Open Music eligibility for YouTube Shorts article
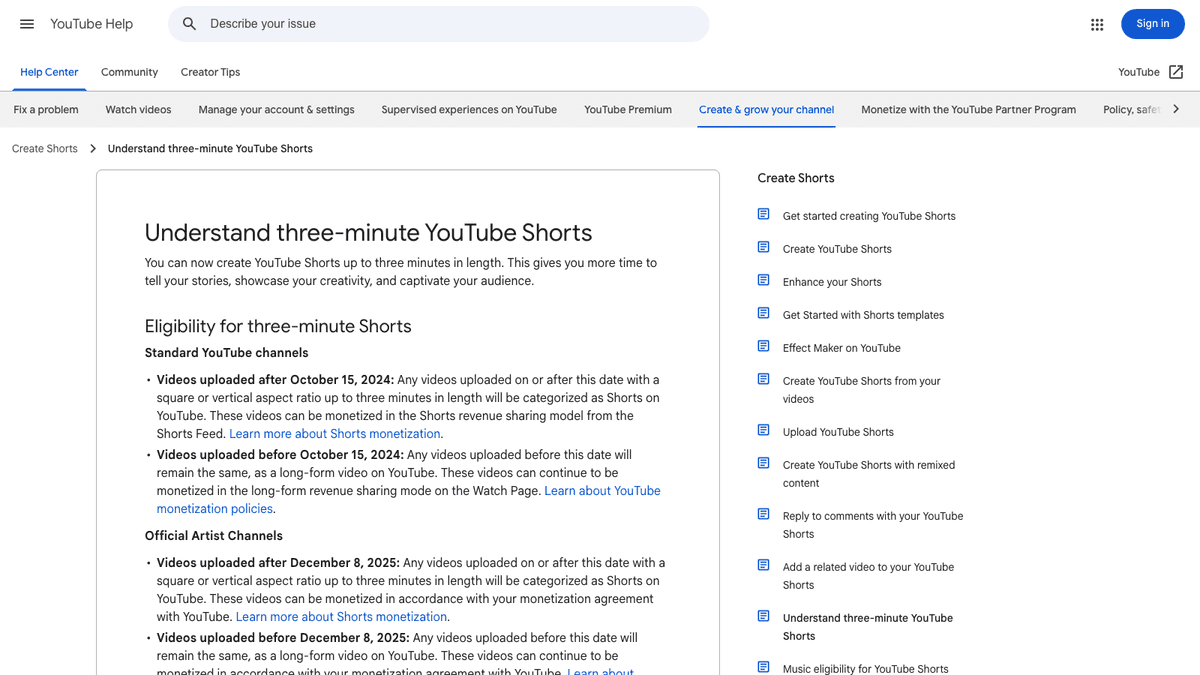1200x675 pixels. pyautogui.click(x=866, y=669)
